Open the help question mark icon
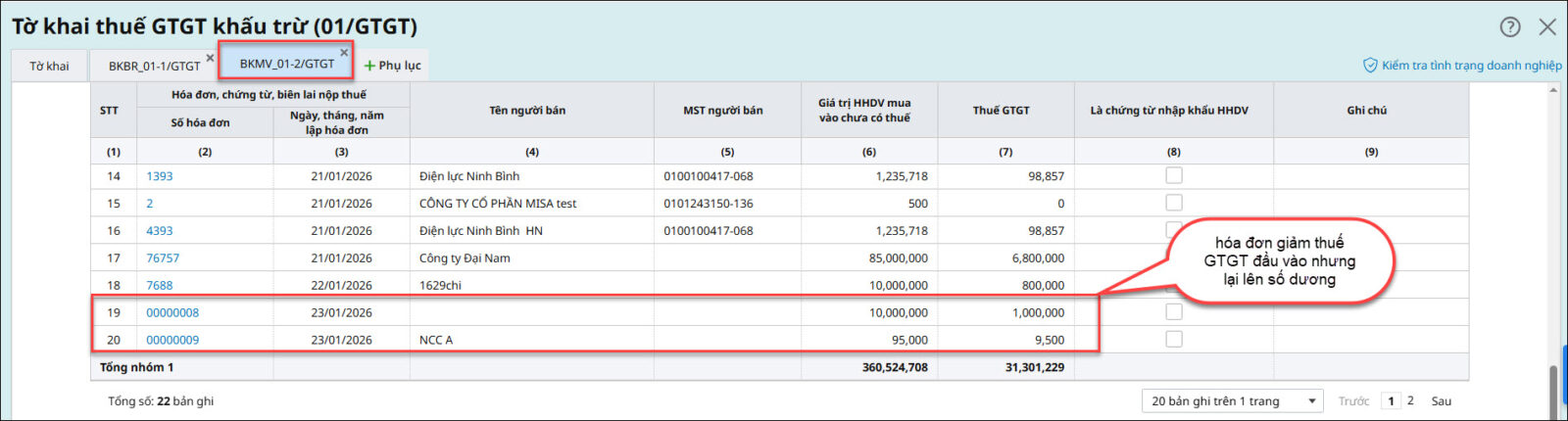 pos(1510,27)
